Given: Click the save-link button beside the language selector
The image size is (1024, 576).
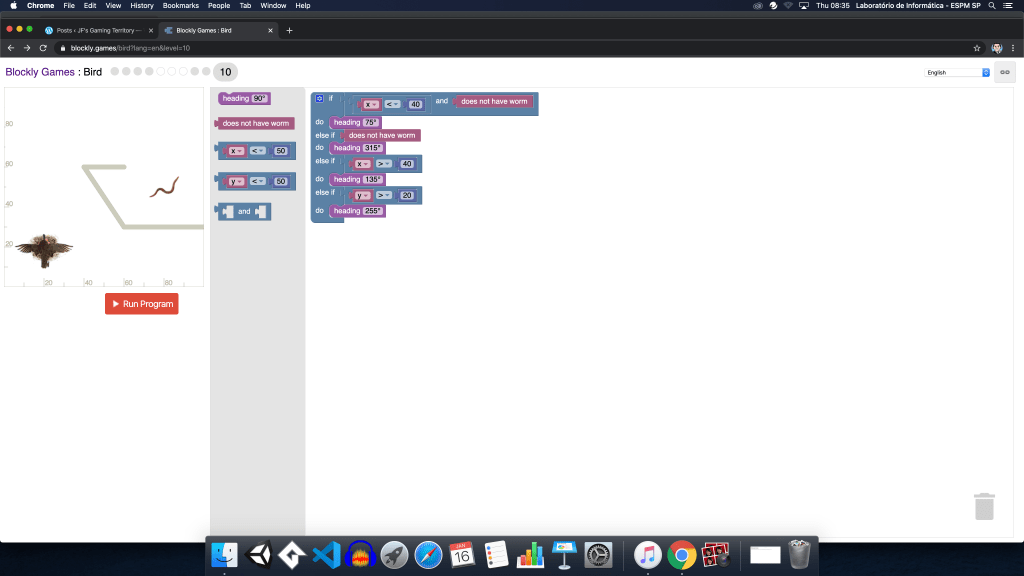Looking at the screenshot, I should [x=1004, y=72].
